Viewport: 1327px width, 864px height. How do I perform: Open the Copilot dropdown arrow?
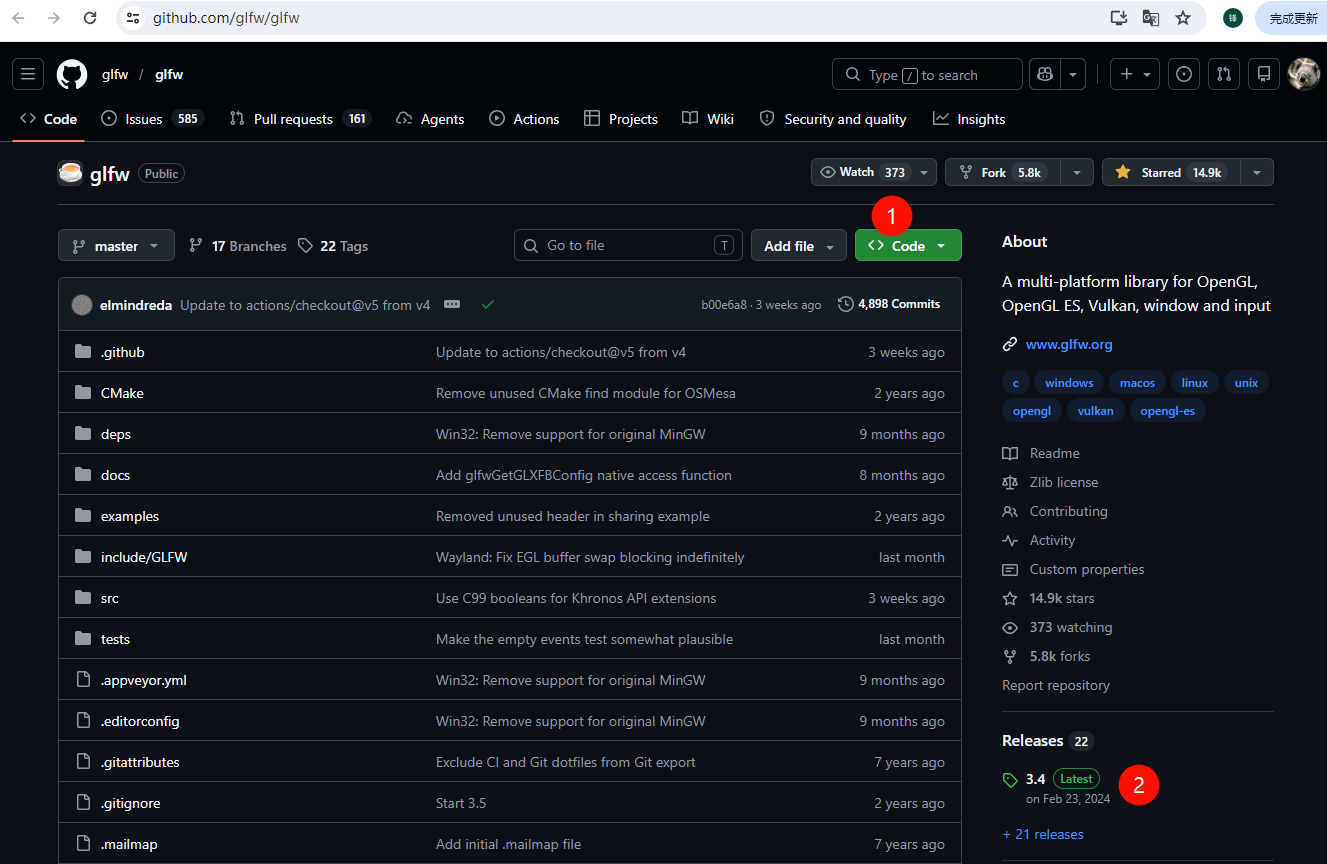1073,74
